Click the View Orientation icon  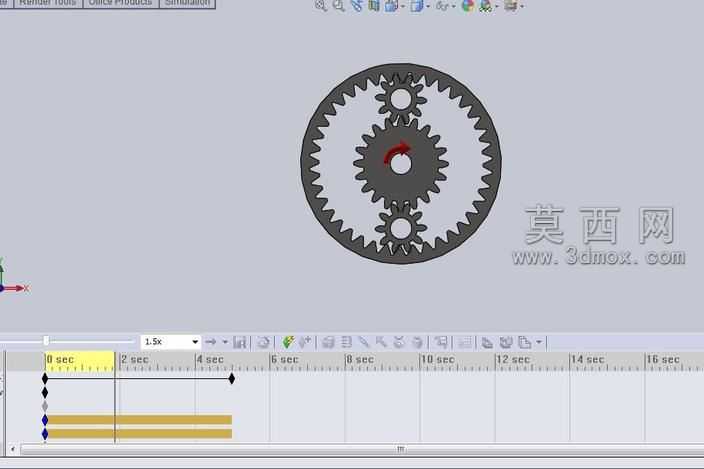391,5
